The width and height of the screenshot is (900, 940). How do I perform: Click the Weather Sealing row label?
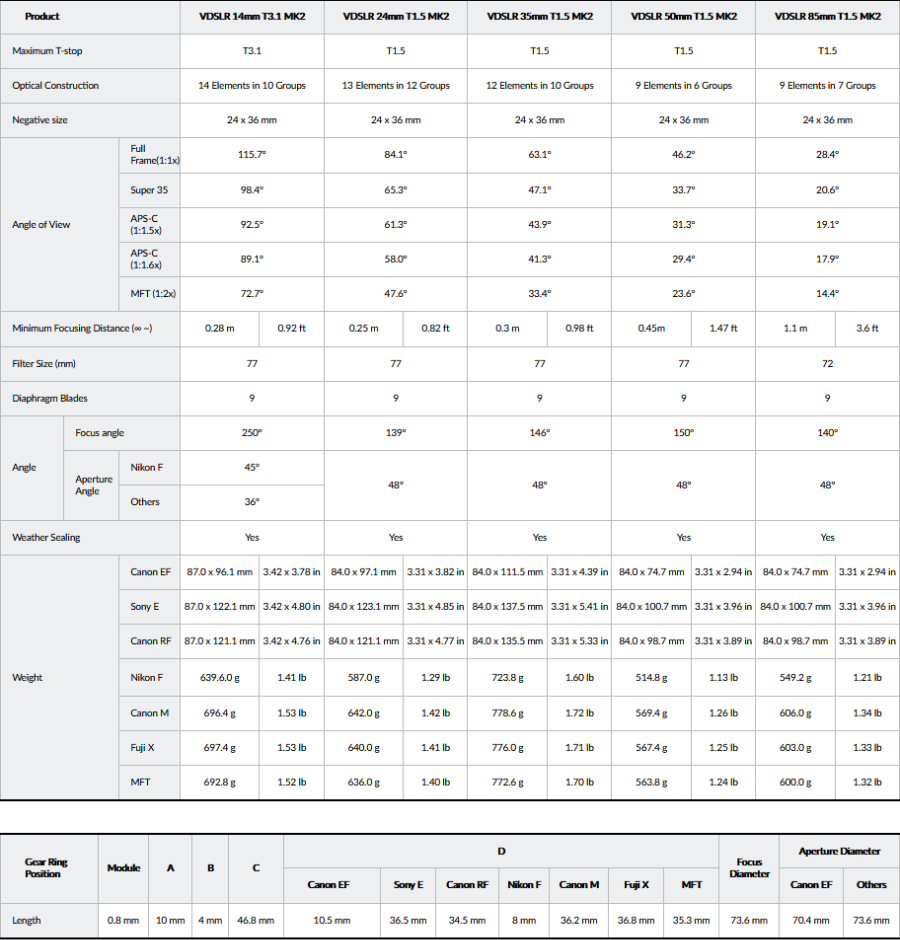(46, 537)
